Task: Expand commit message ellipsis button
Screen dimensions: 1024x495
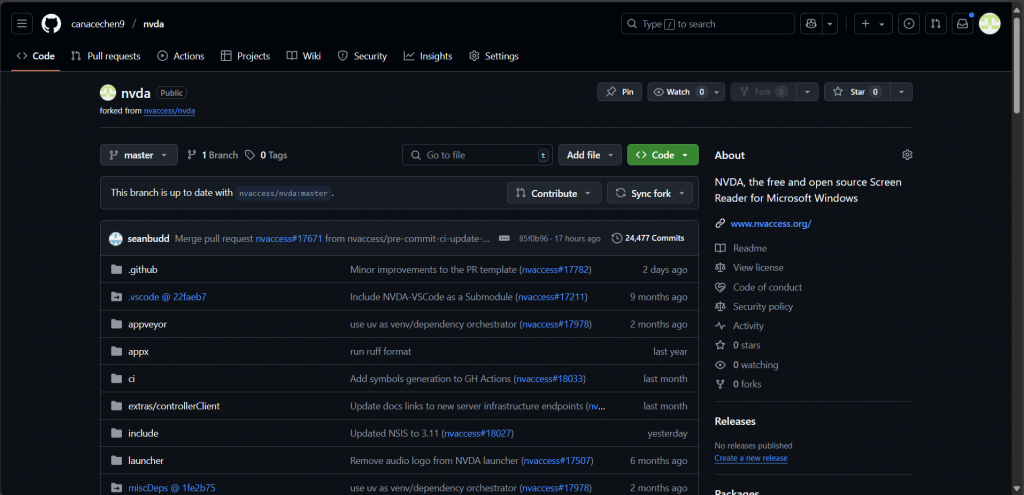Action: [x=504, y=238]
